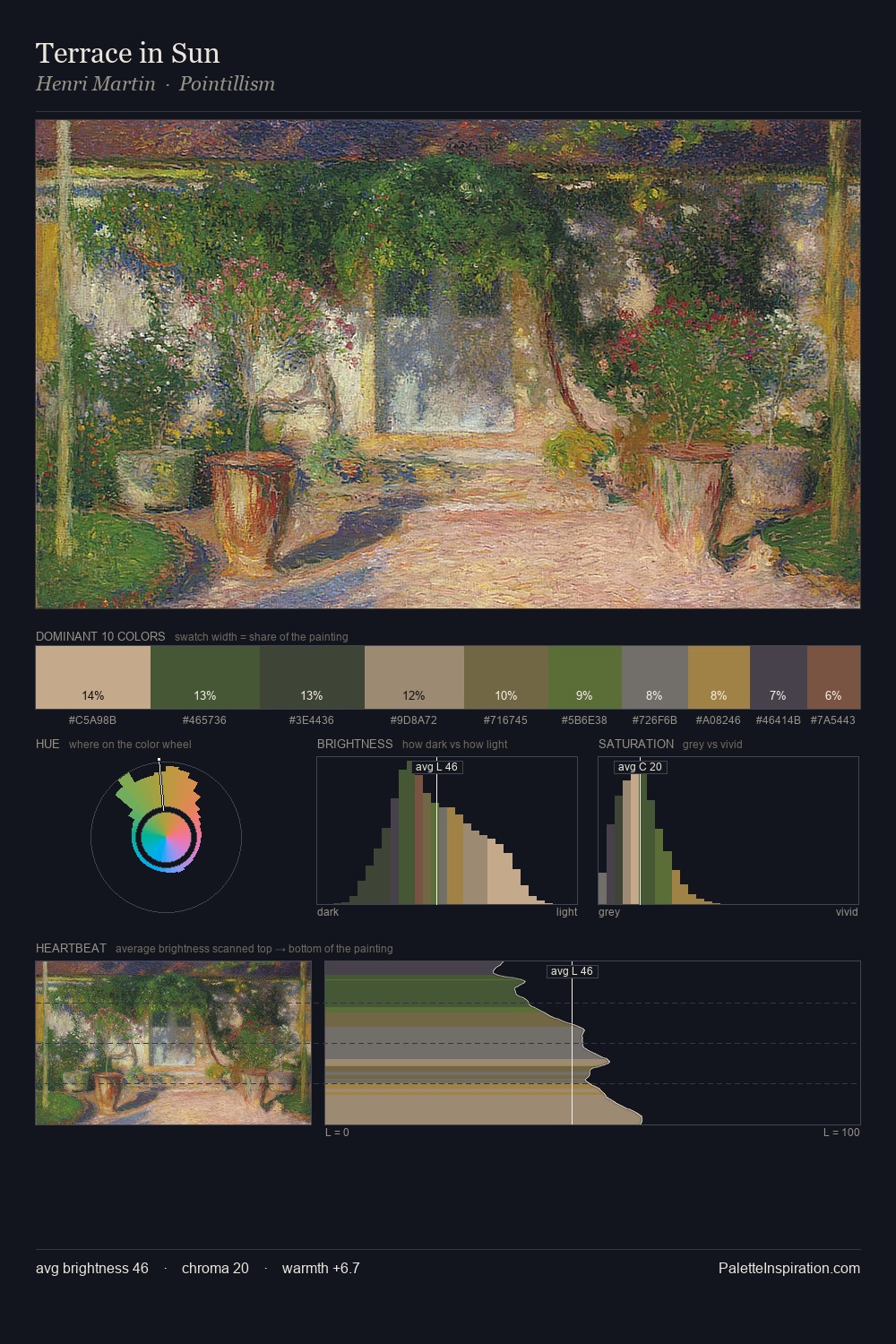Choose the #9D8A72 taupe swatch
This screenshot has height=1344, width=896.
click(414, 677)
